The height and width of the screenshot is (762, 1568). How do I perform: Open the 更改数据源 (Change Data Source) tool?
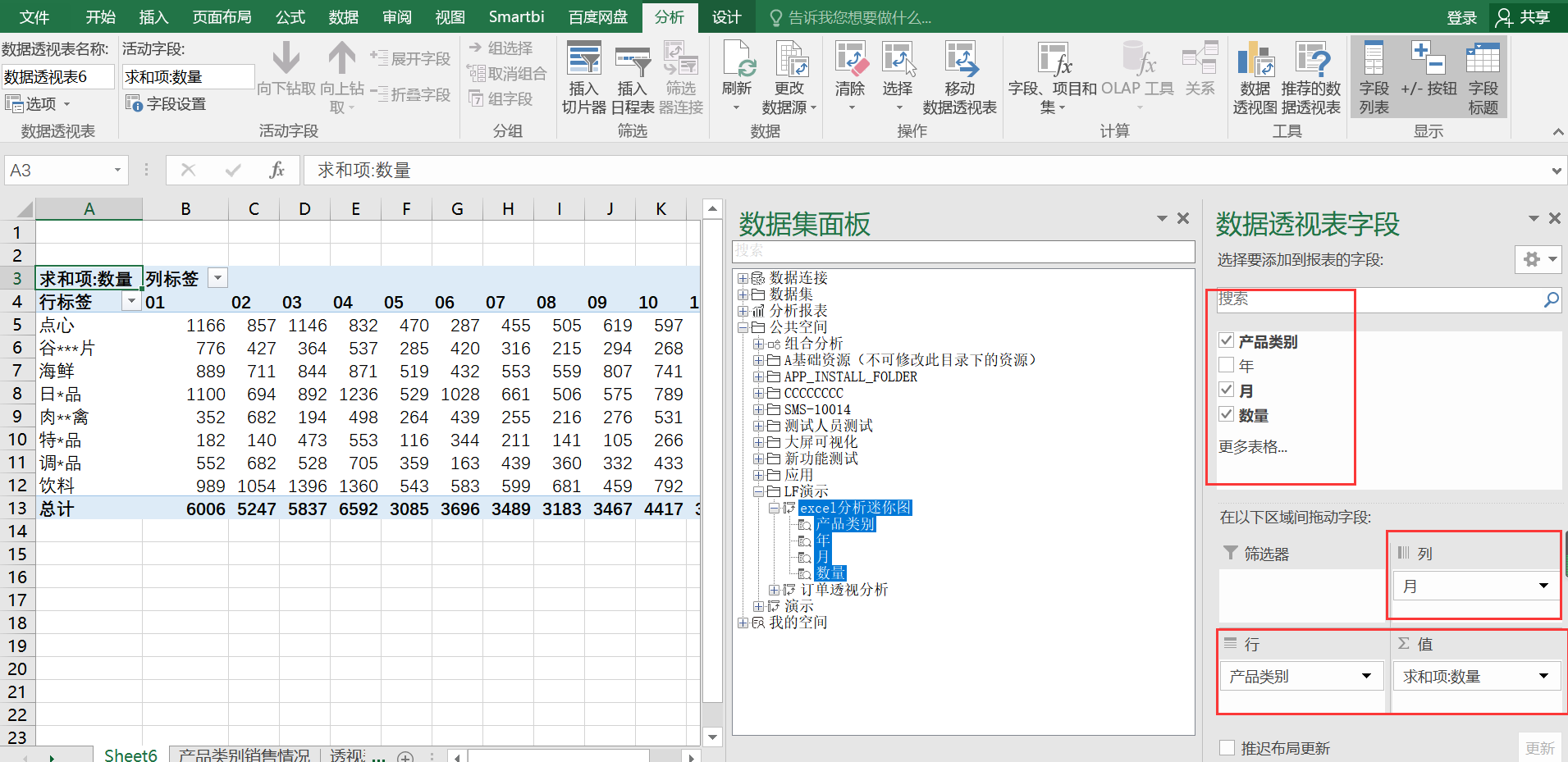[789, 77]
